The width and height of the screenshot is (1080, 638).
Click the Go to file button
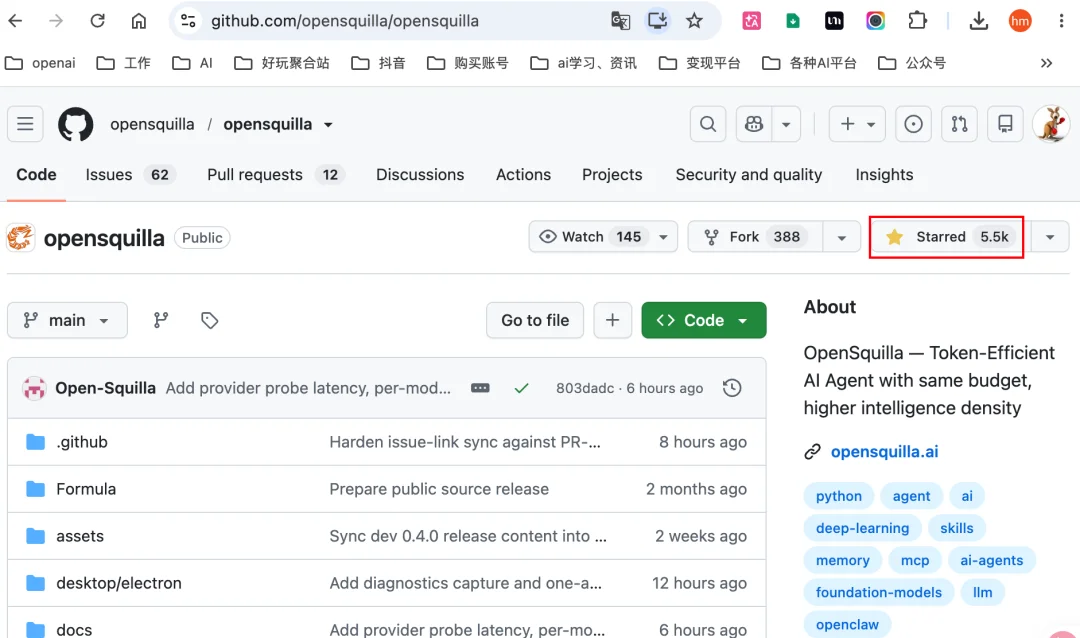(x=535, y=320)
